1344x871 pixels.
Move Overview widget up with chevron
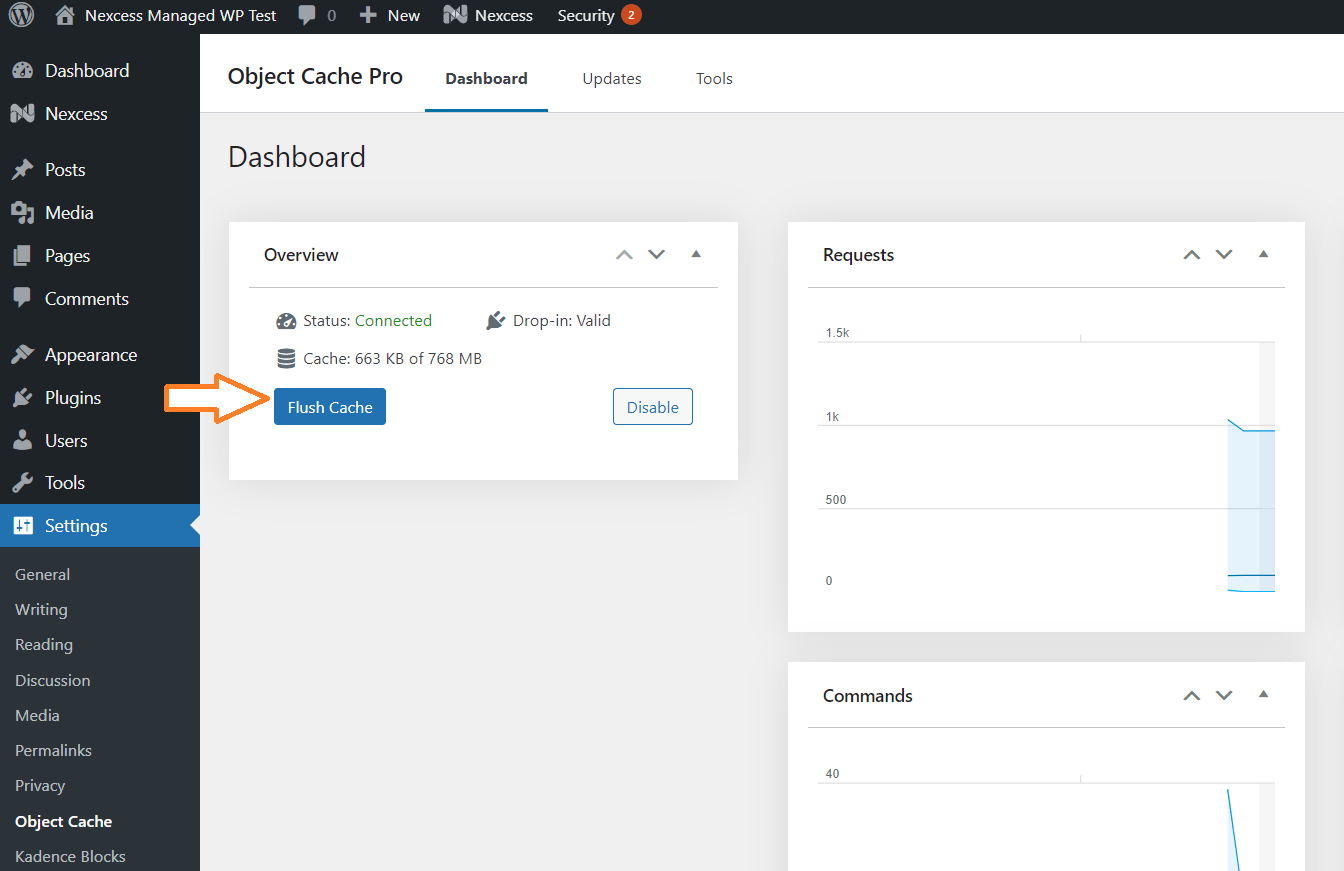(x=624, y=254)
